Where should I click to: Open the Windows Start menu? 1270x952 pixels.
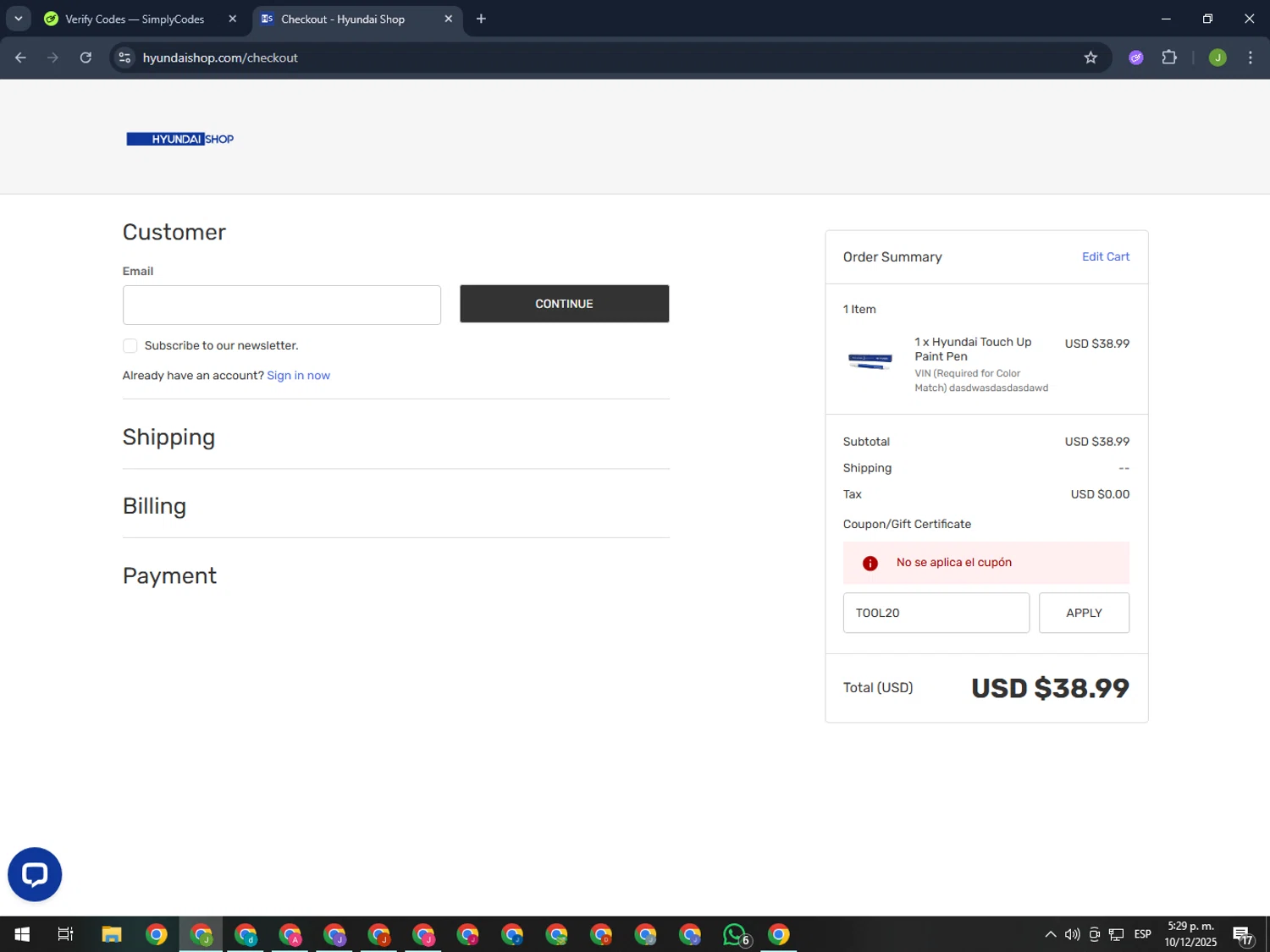(22, 934)
